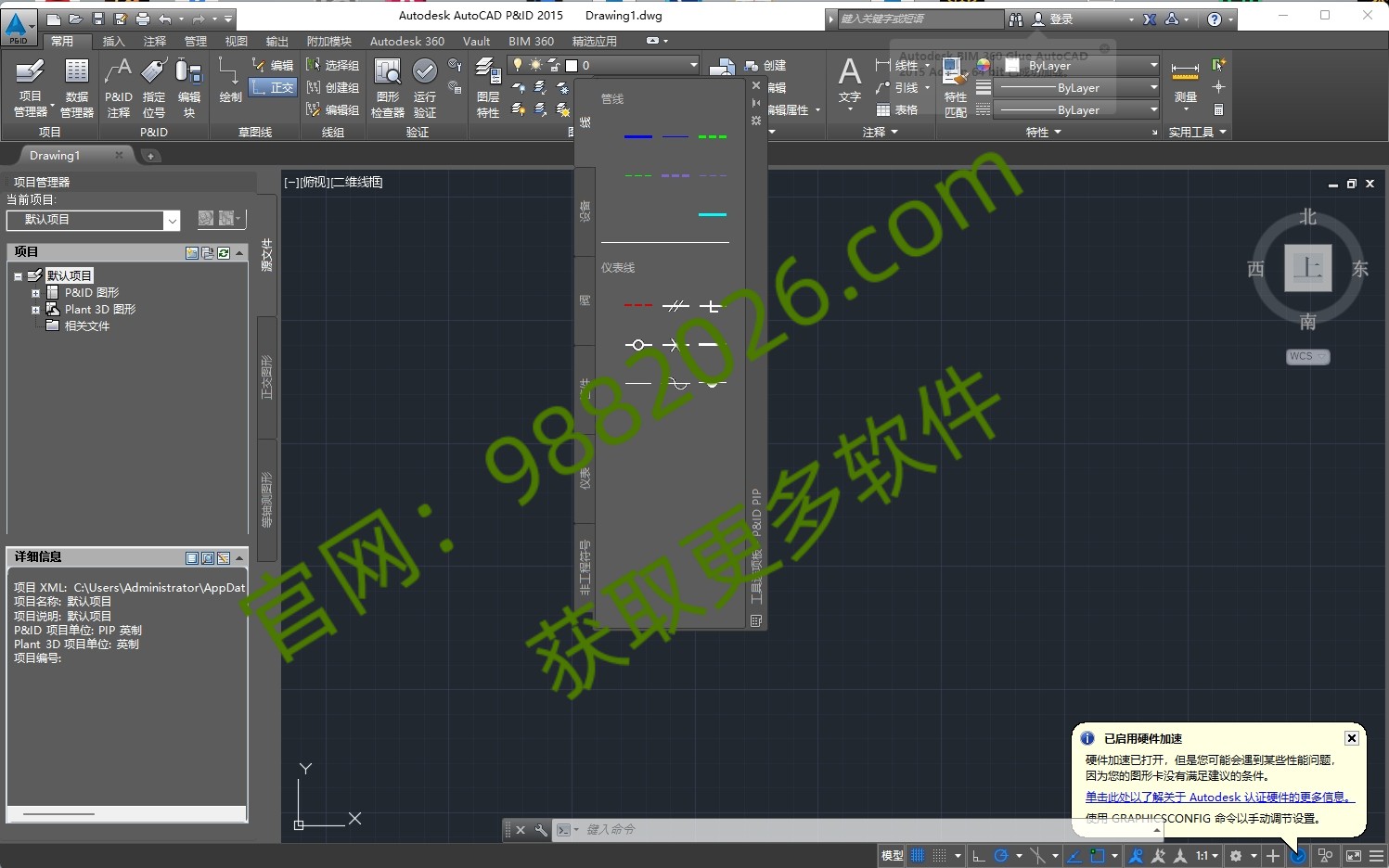This screenshot has height=868, width=1389.
Task: Toggle annotation visibility in status bar
Action: (1136, 856)
